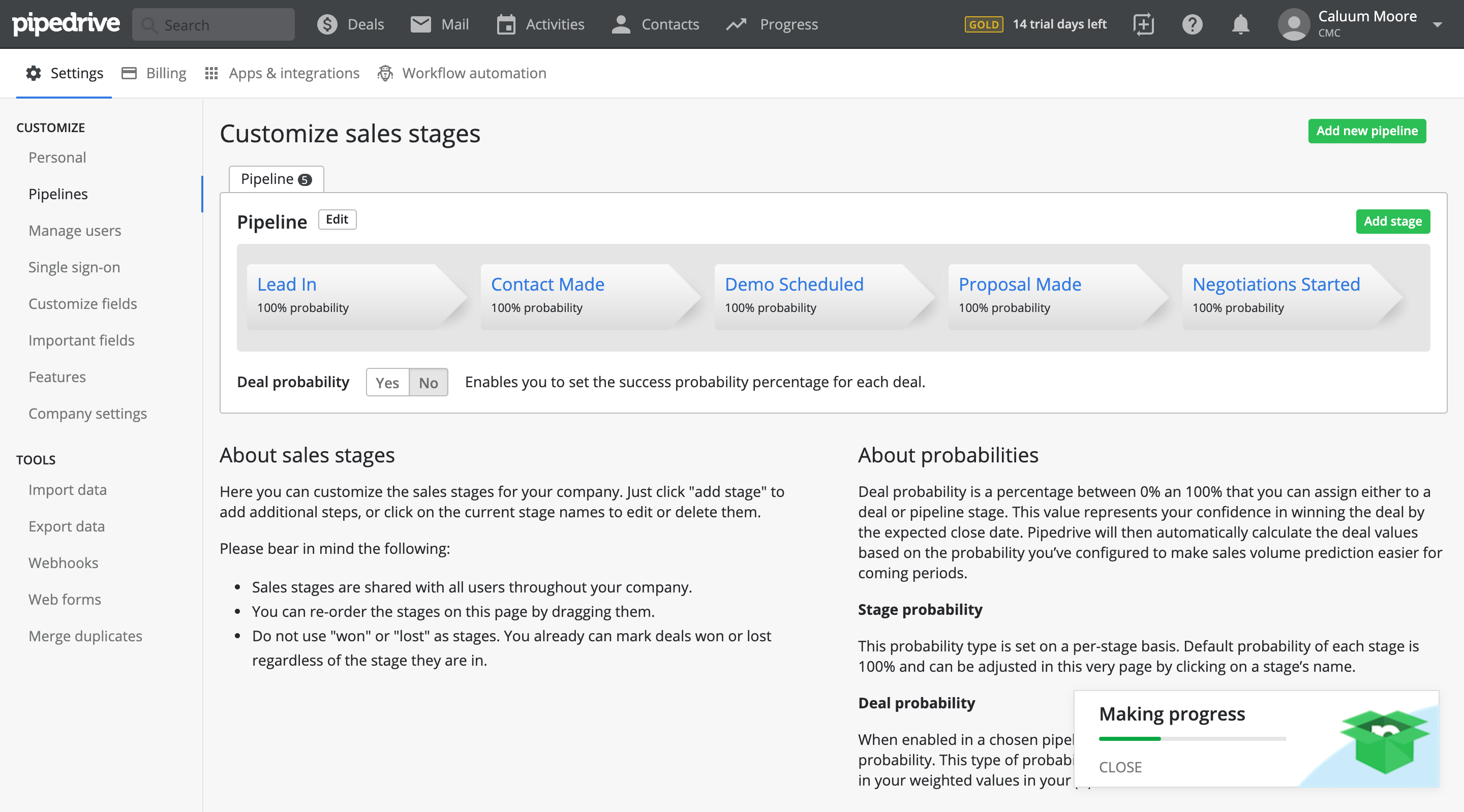Set Deal probability to No
Viewport: 1464px width, 812px height.
(428, 383)
